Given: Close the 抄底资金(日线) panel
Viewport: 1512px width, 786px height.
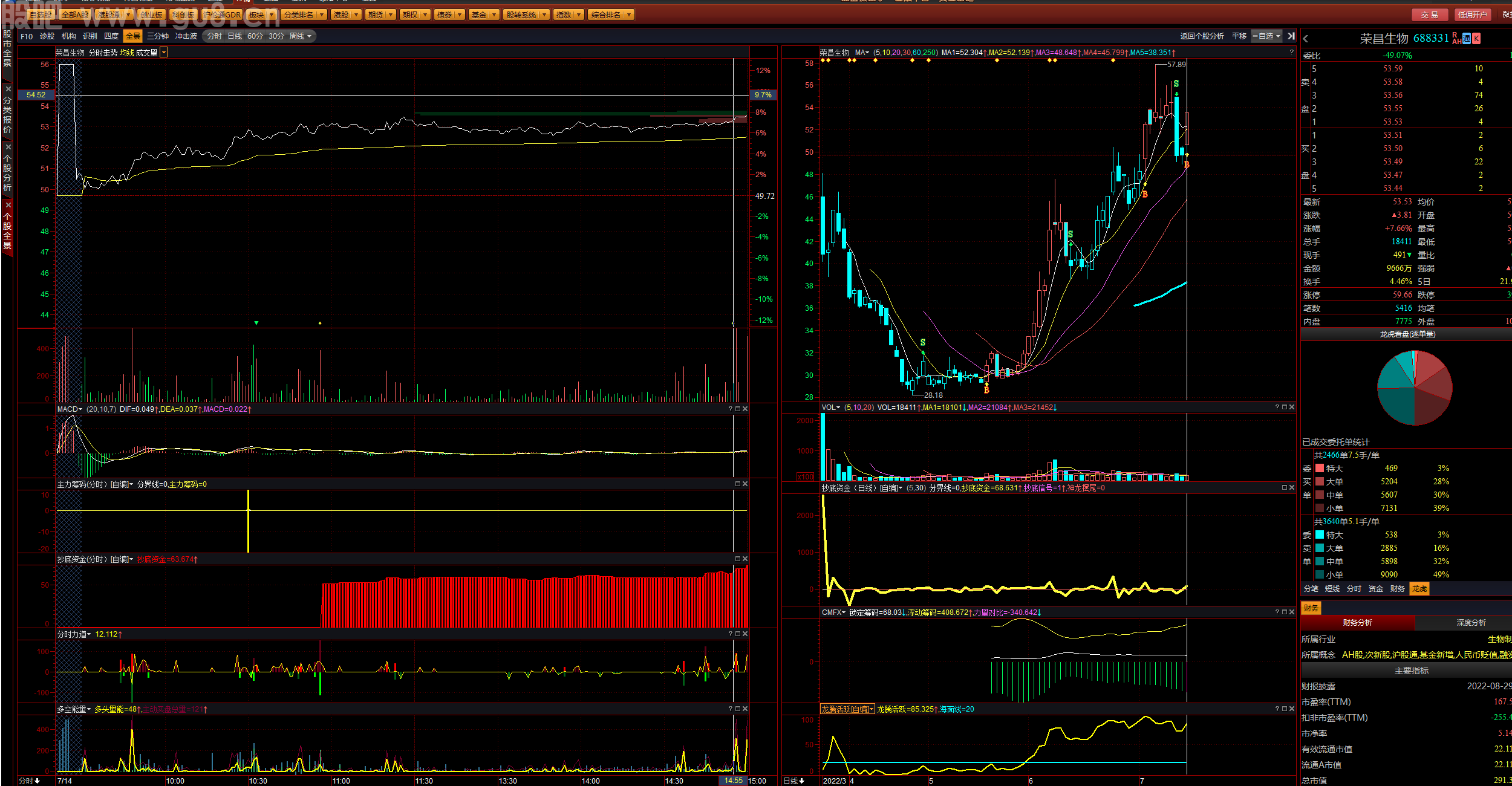Looking at the screenshot, I should click(x=1292, y=488).
